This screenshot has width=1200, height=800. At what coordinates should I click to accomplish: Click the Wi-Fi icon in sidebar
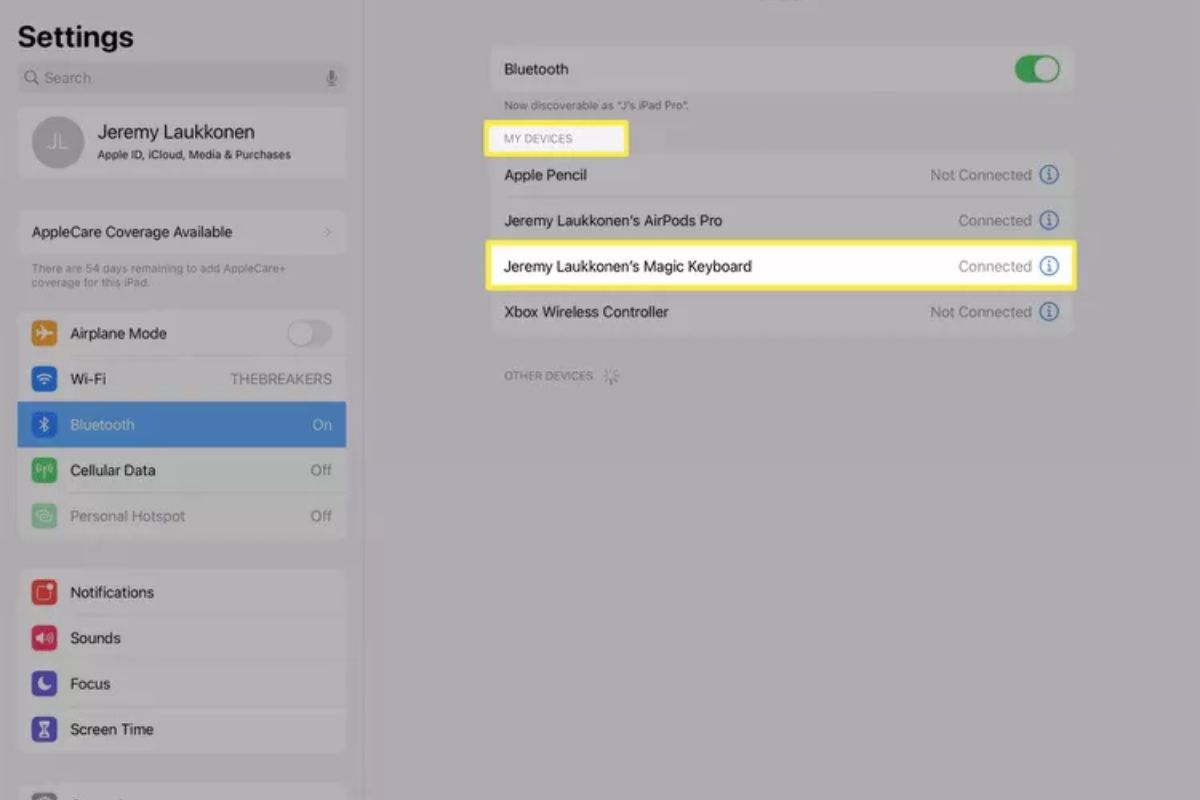coord(44,379)
